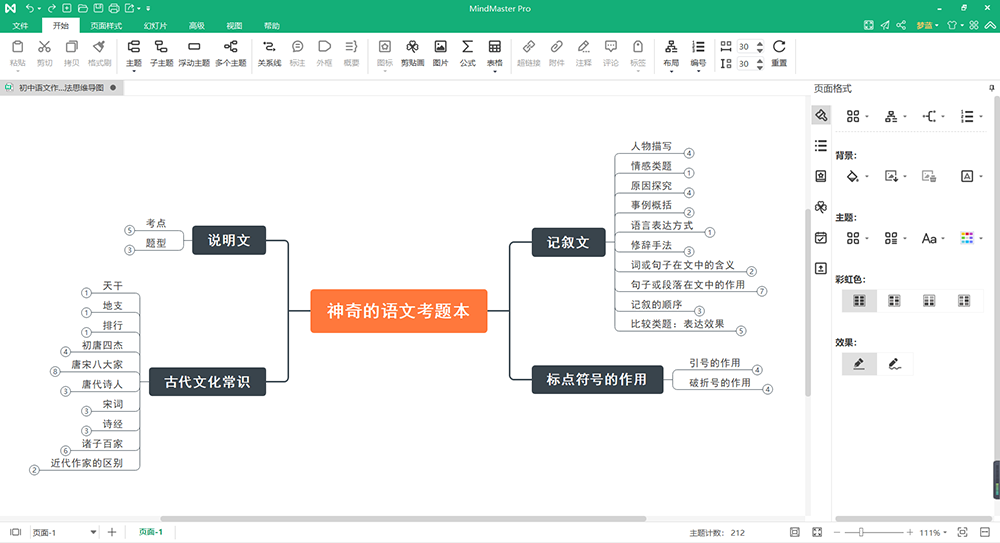The width and height of the screenshot is (1000, 543).
Task: Toggle the page list panel icon at bottom-left
Action: 15,532
